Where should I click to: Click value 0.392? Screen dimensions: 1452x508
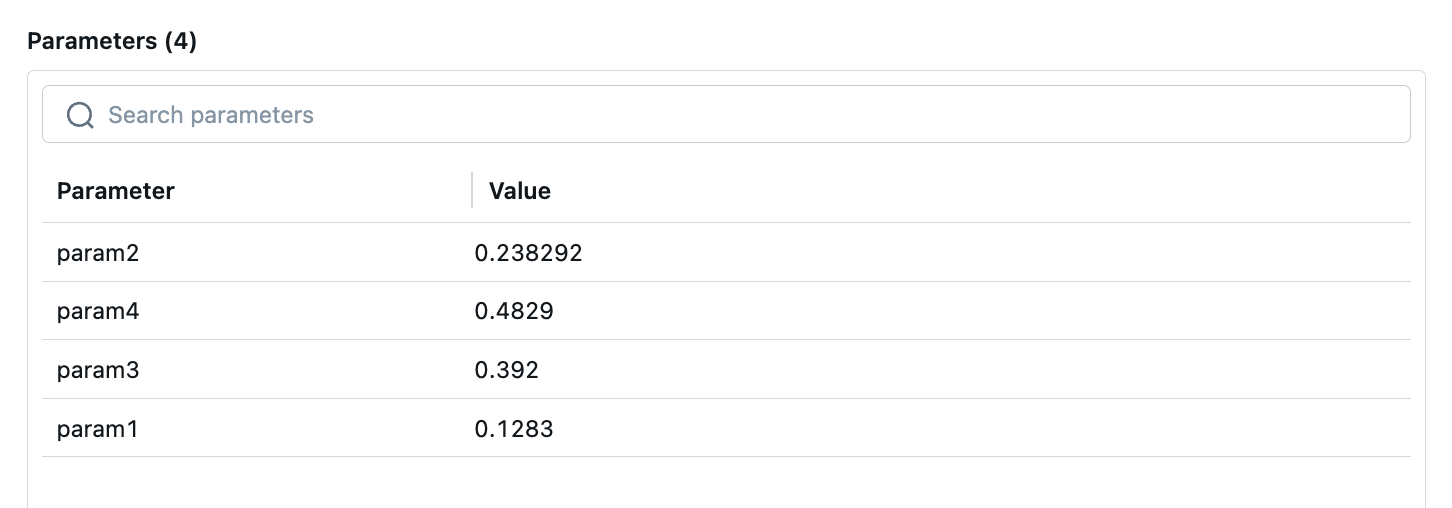tap(506, 370)
